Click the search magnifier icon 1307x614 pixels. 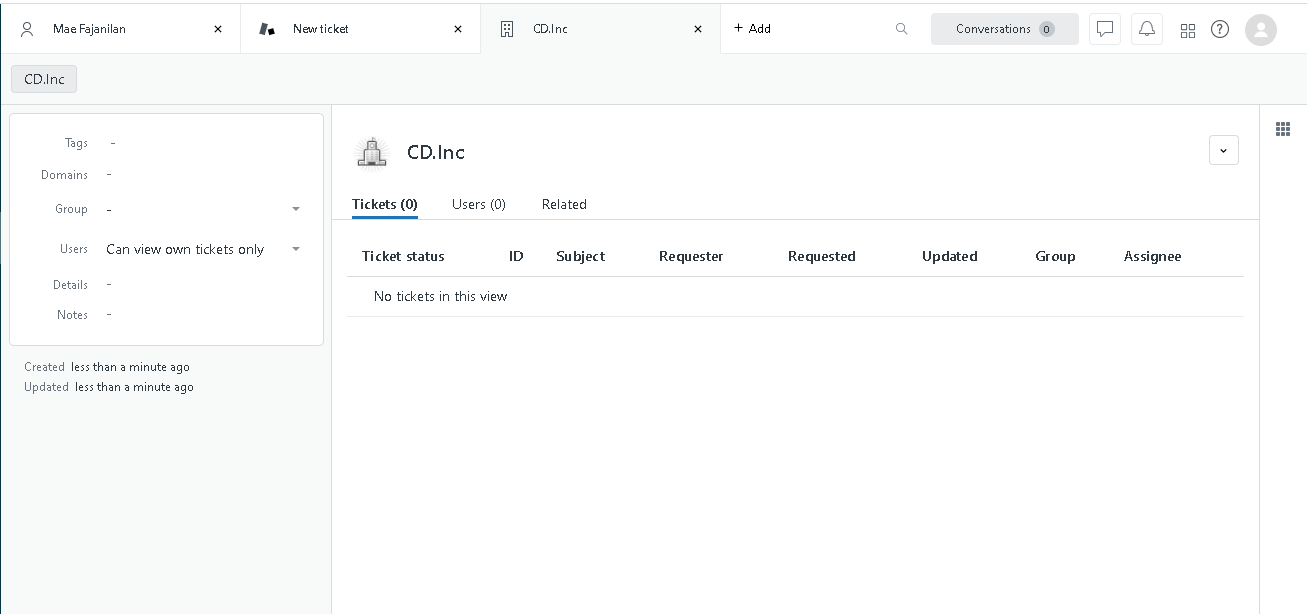(x=901, y=29)
